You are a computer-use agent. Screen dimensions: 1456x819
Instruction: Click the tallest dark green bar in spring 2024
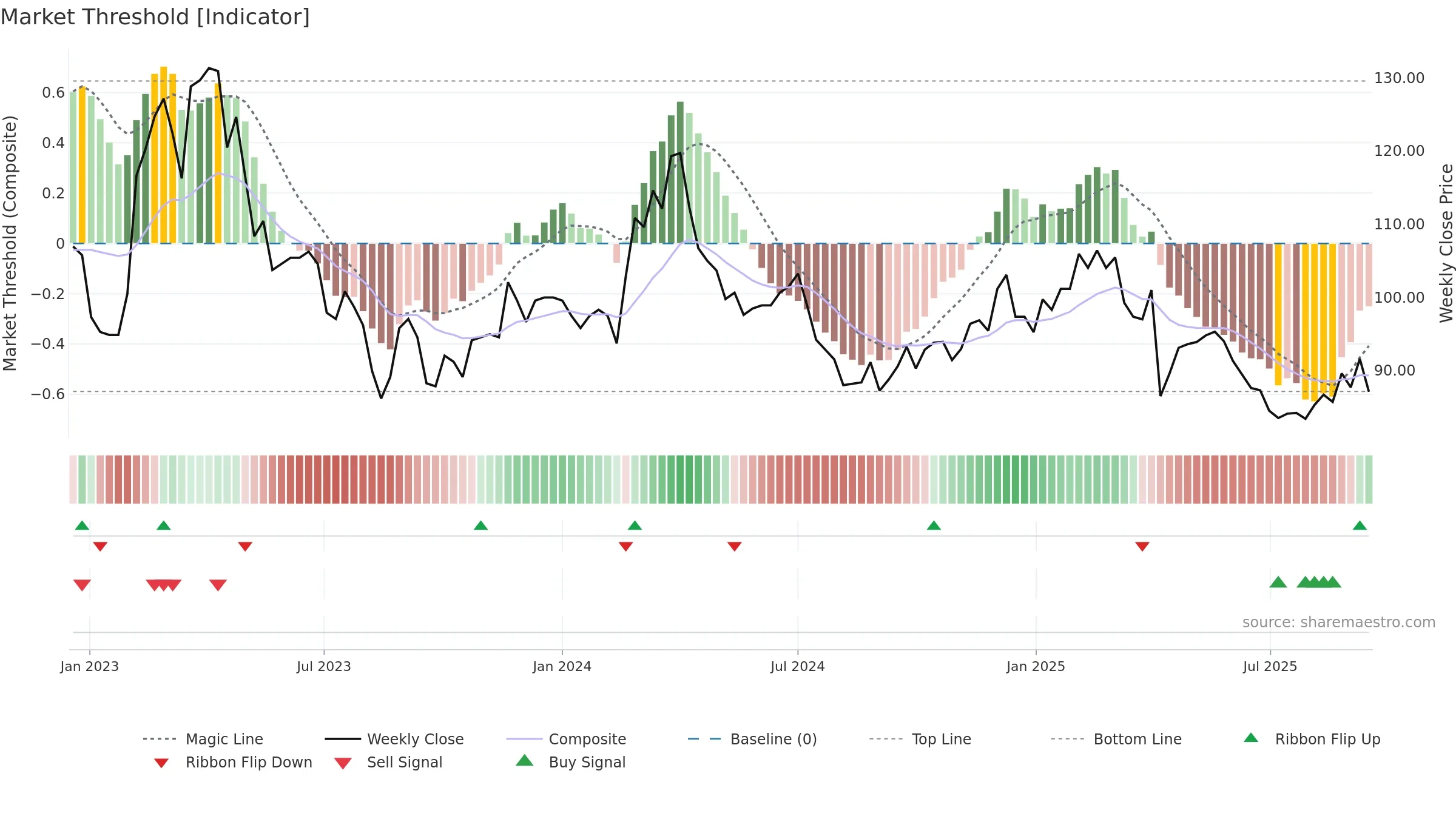[x=680, y=173]
